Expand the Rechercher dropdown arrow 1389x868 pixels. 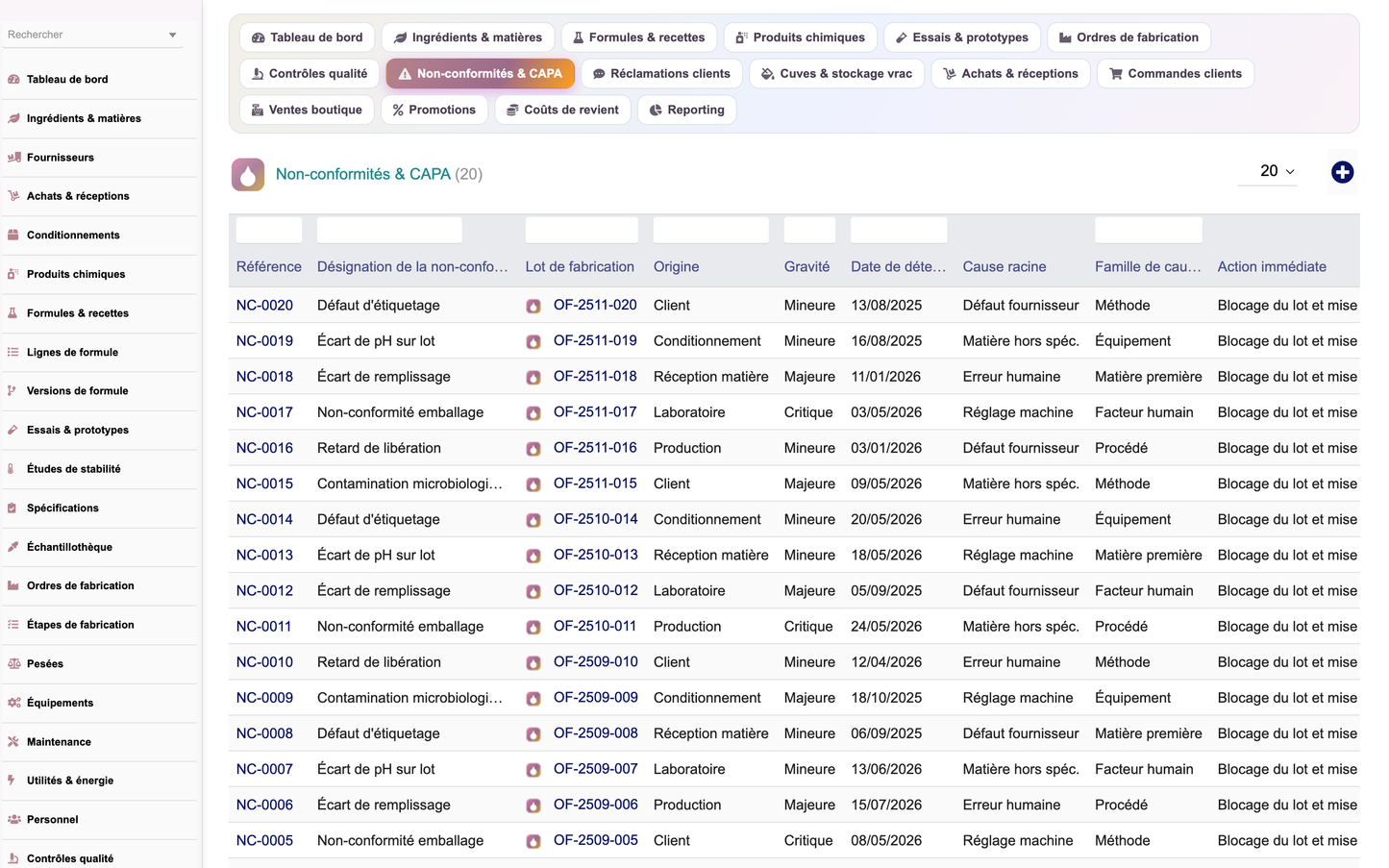click(x=173, y=35)
